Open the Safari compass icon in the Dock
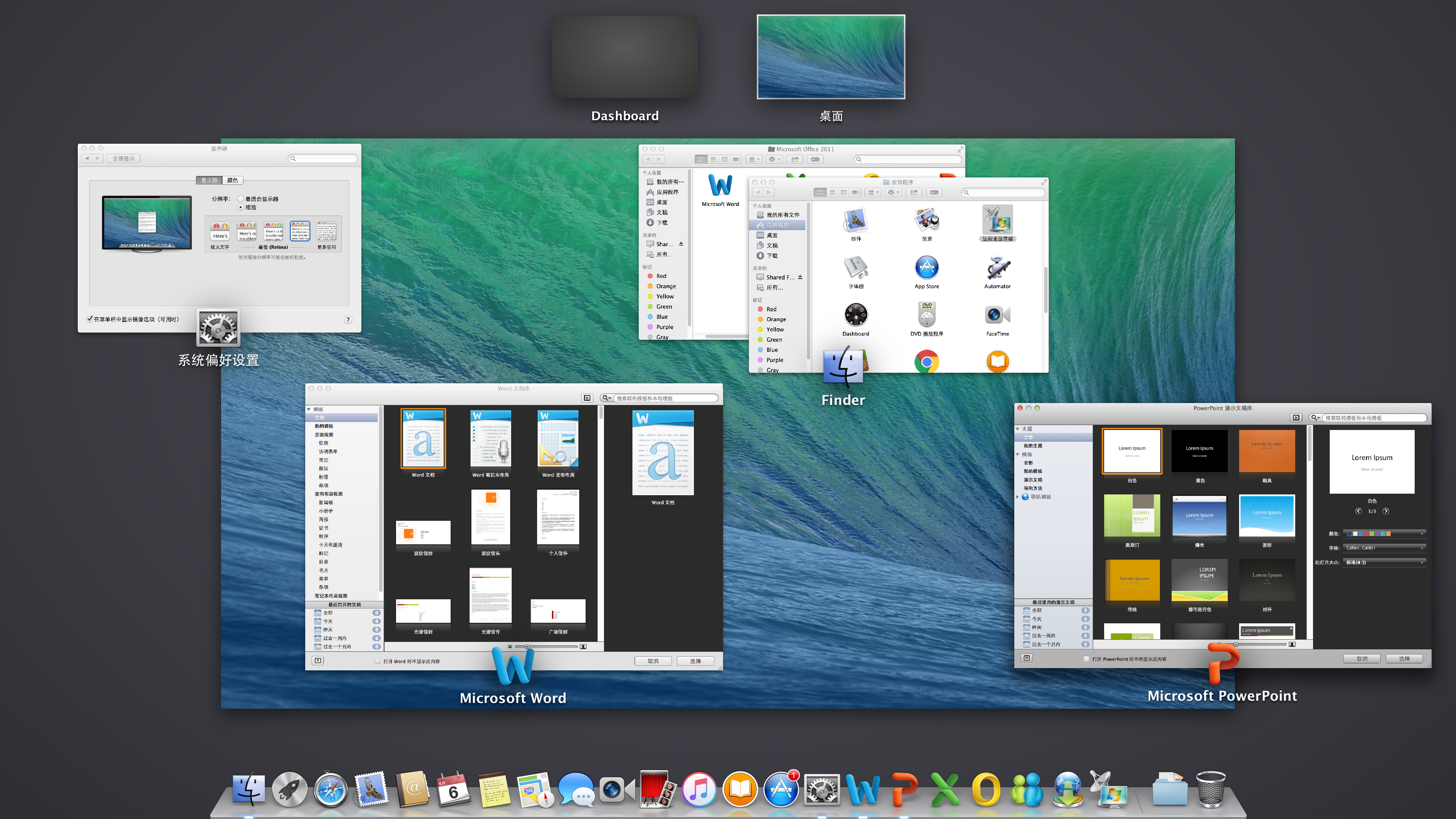Screen dimensions: 1456x819 [331, 789]
